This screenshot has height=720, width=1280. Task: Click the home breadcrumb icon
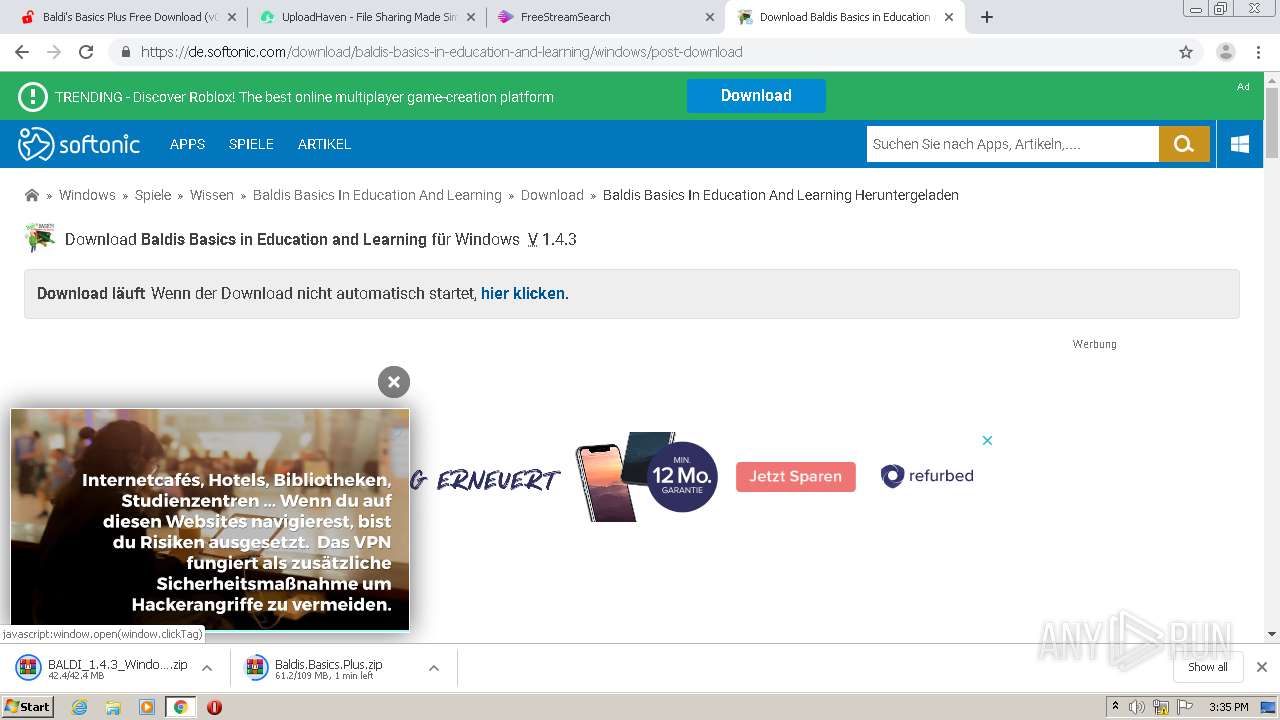click(x=32, y=195)
